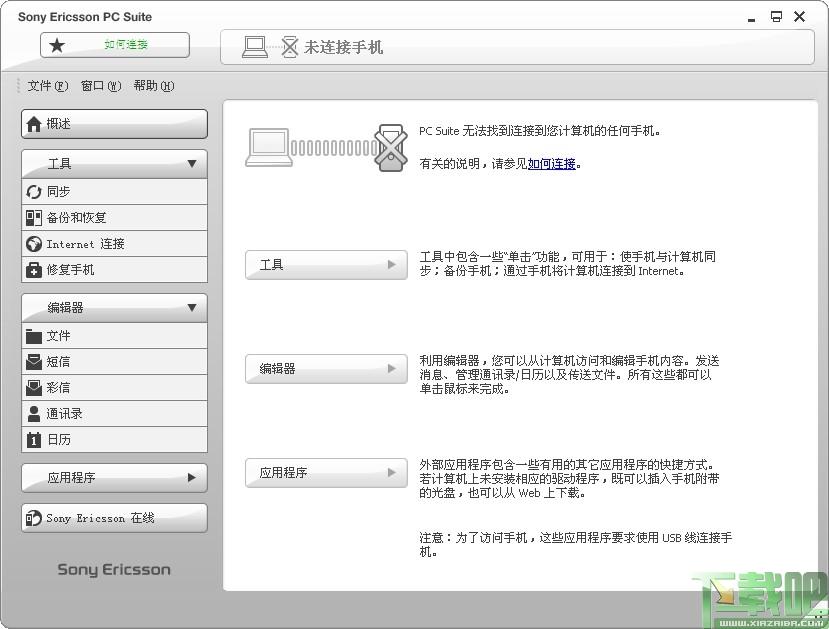The image size is (829, 629).
Task: Click the 未连接手机 status text
Action: click(x=343, y=48)
